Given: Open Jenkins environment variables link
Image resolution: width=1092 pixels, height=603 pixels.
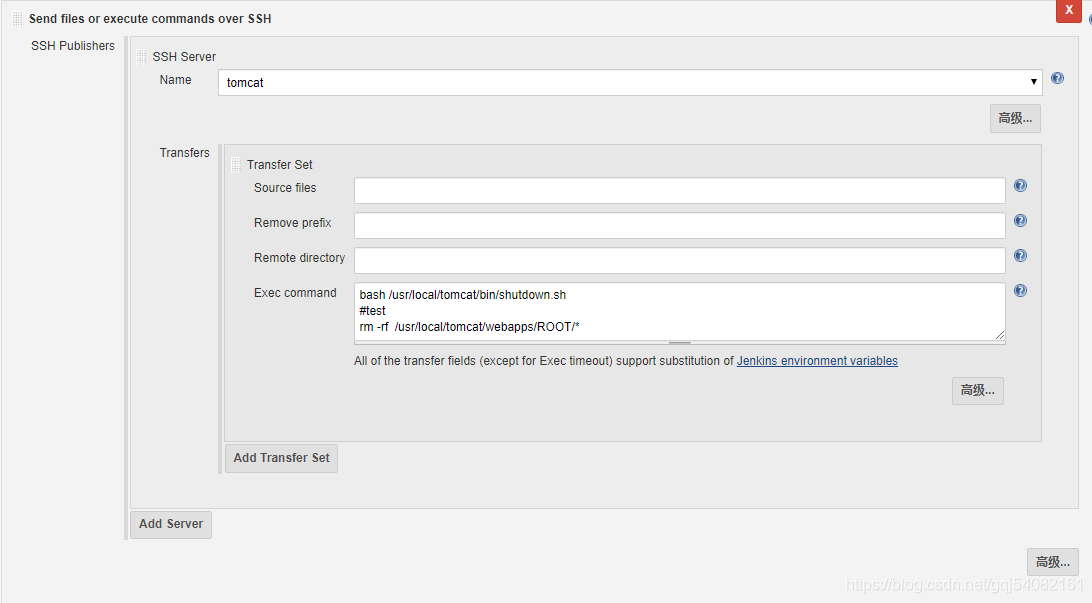Looking at the screenshot, I should pos(817,361).
